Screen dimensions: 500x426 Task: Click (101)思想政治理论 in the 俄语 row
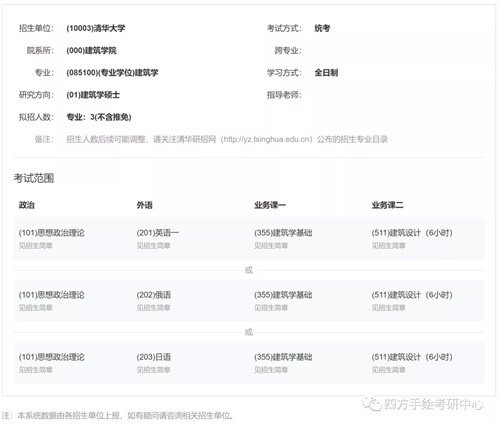tap(52, 295)
